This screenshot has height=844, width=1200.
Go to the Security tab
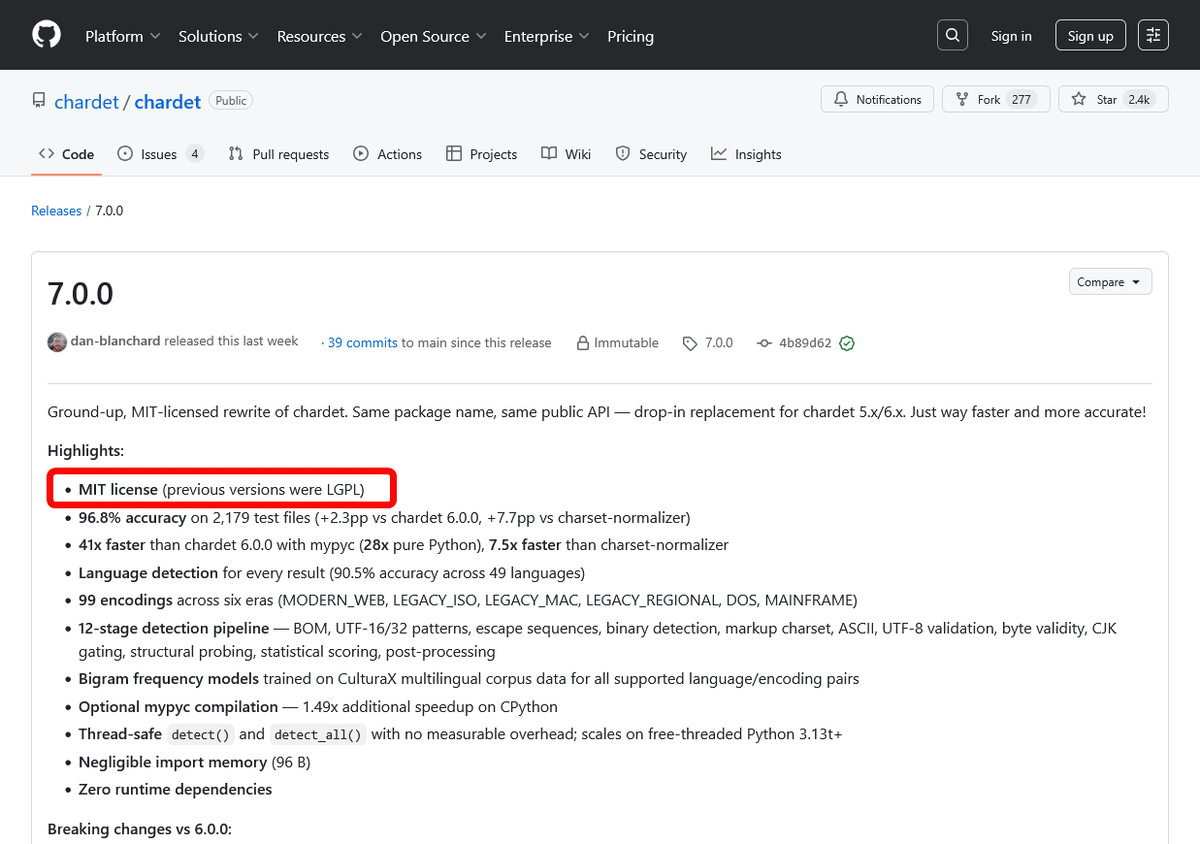[651, 154]
